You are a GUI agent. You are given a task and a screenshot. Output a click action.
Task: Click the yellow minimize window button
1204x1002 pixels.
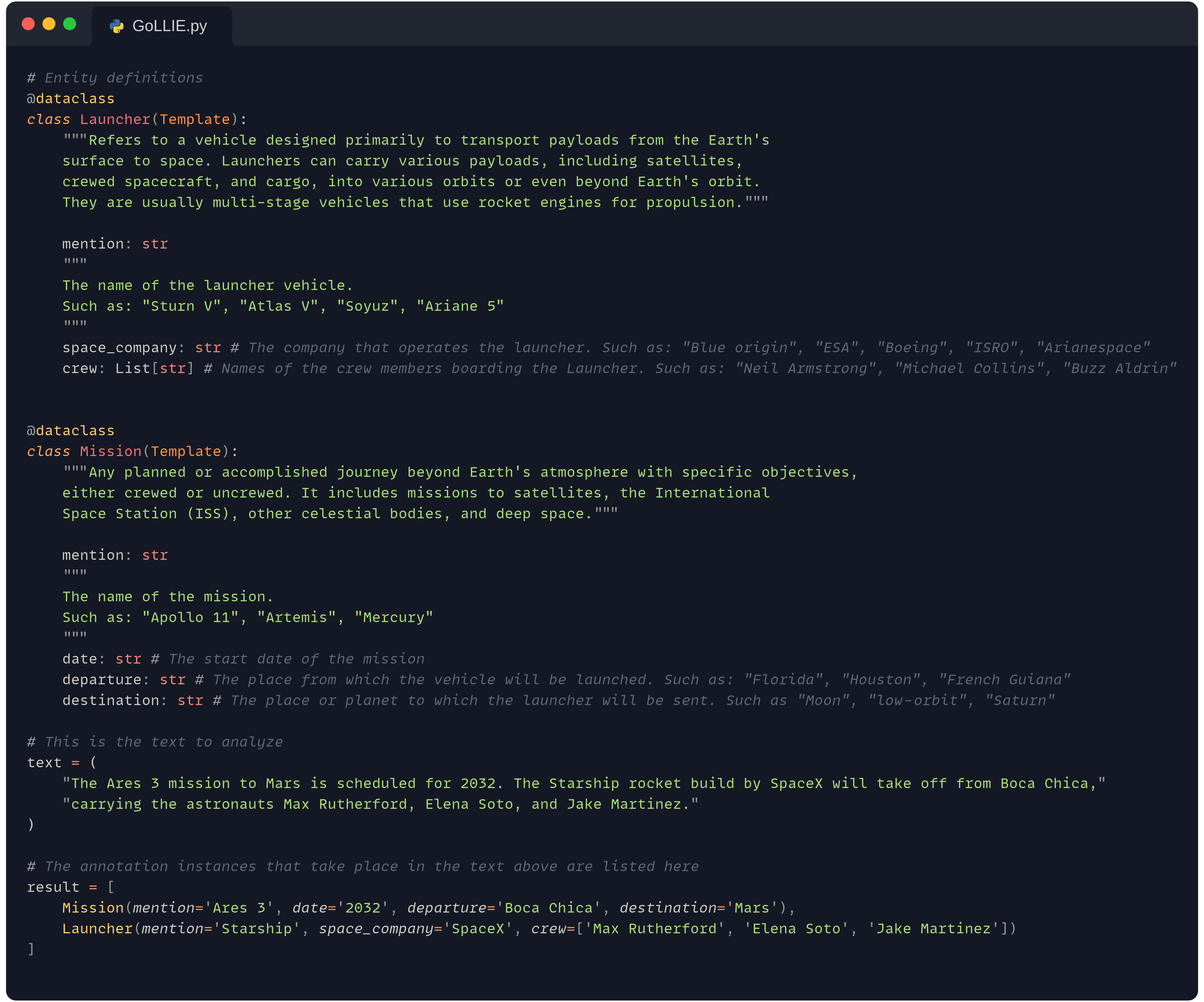tap(49, 24)
